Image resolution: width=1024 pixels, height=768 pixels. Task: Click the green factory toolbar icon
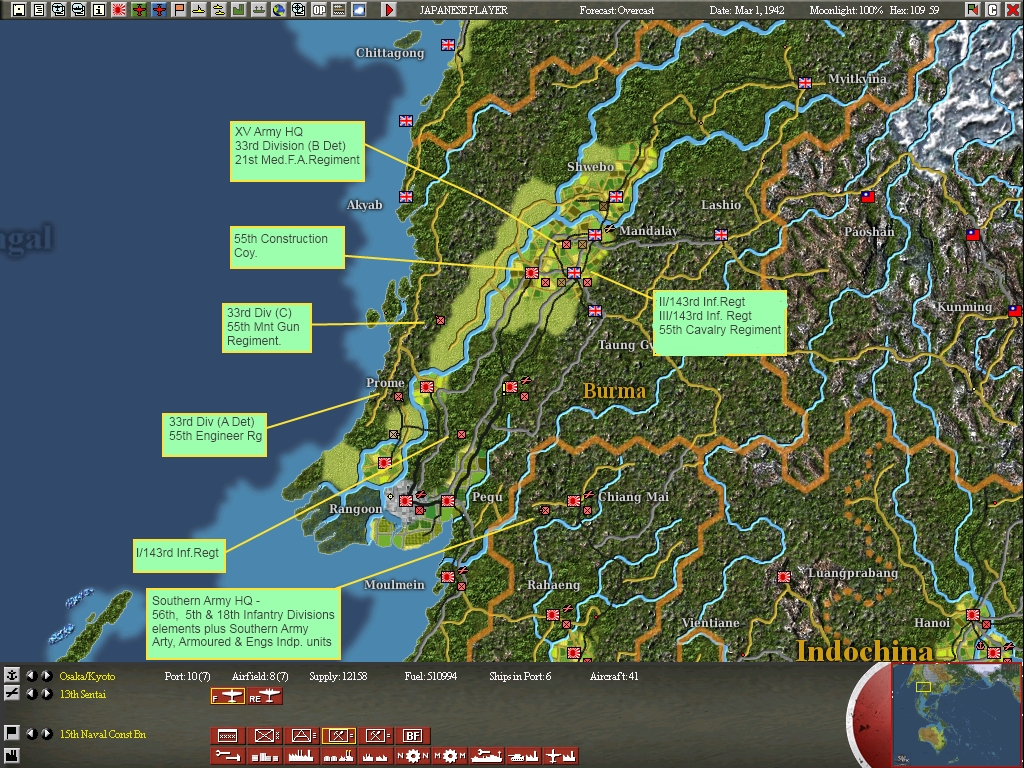click(x=239, y=10)
